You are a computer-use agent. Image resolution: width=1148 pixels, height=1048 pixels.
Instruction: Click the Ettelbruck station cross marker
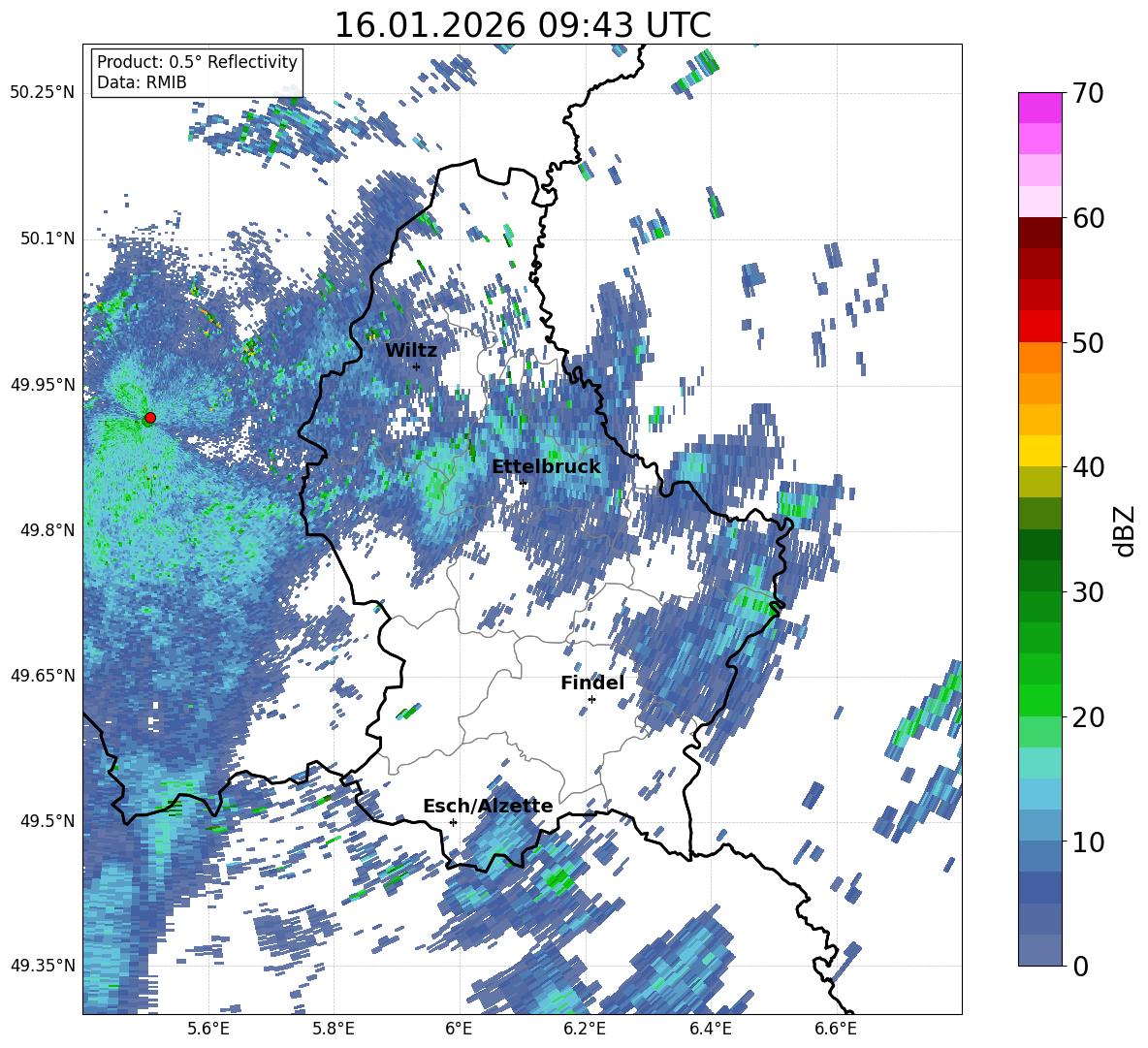523,483
